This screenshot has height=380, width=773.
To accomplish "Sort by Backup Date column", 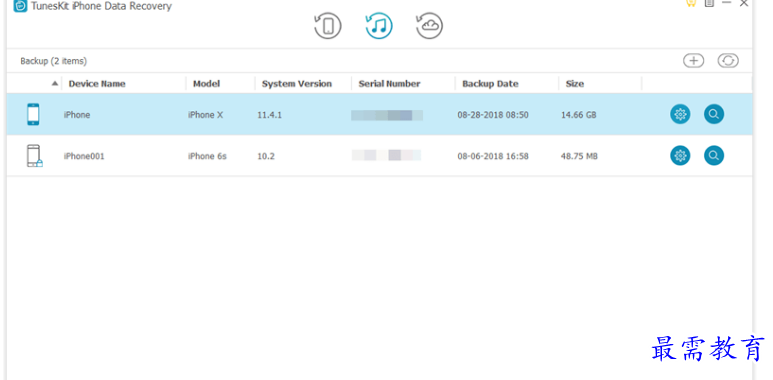I will [490, 84].
